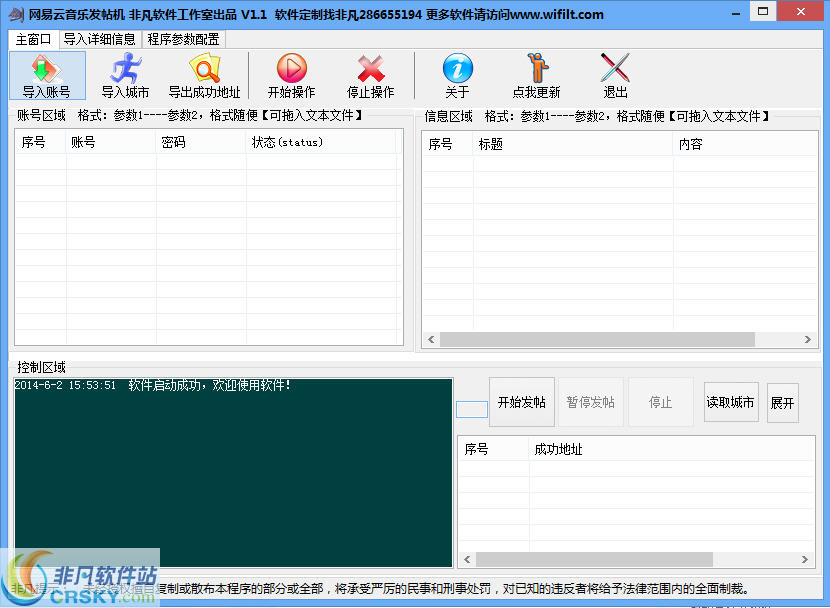The height and width of the screenshot is (608, 830).
Task: Click the 展开 expand button
Action: [x=782, y=403]
